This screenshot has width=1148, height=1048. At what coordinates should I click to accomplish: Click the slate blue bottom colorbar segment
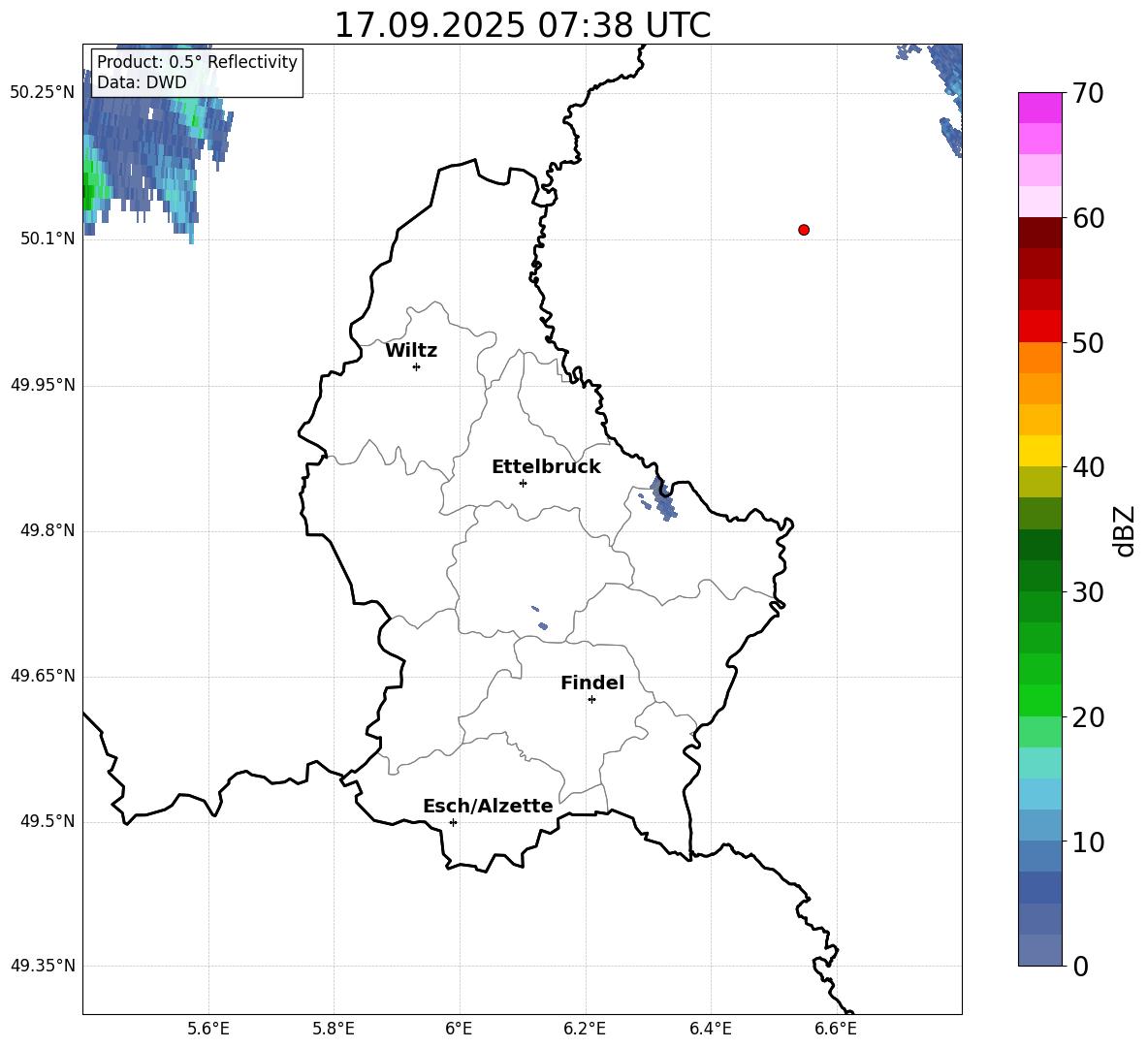coord(1039,950)
